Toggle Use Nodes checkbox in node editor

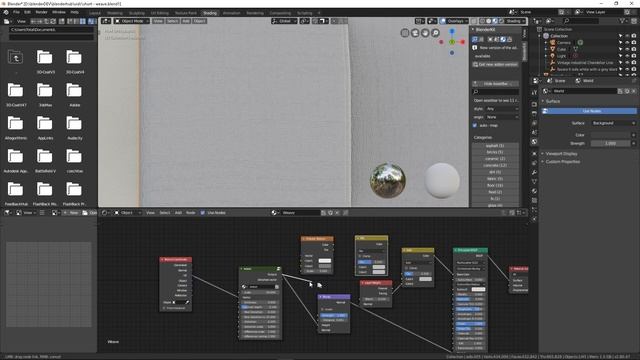[203, 213]
